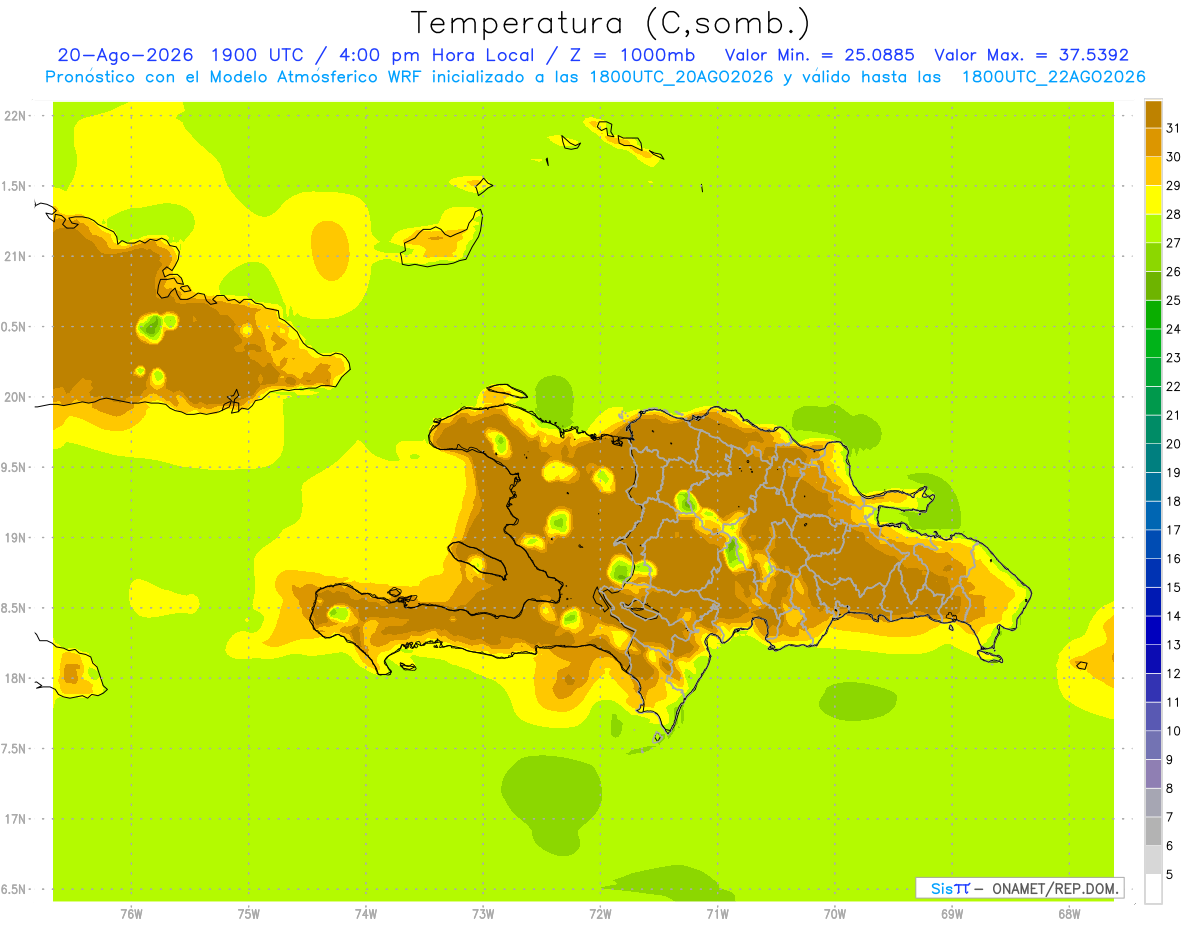The height and width of the screenshot is (927, 1200).
Task: Click the legend value "23"
Action: (1174, 357)
